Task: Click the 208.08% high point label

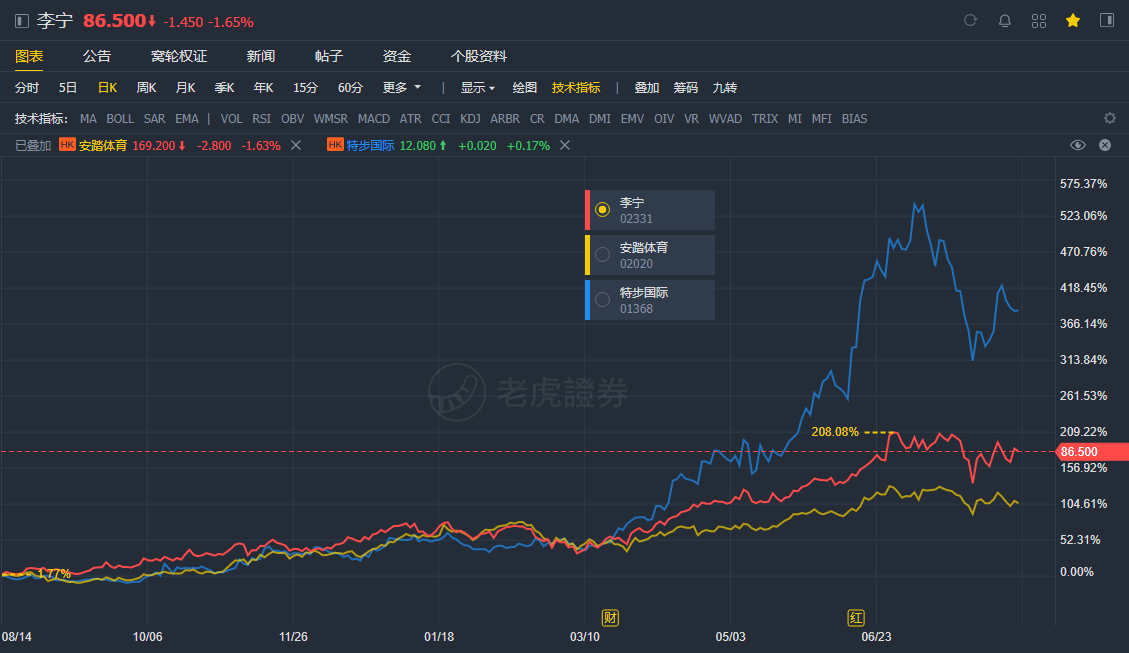Action: point(835,432)
